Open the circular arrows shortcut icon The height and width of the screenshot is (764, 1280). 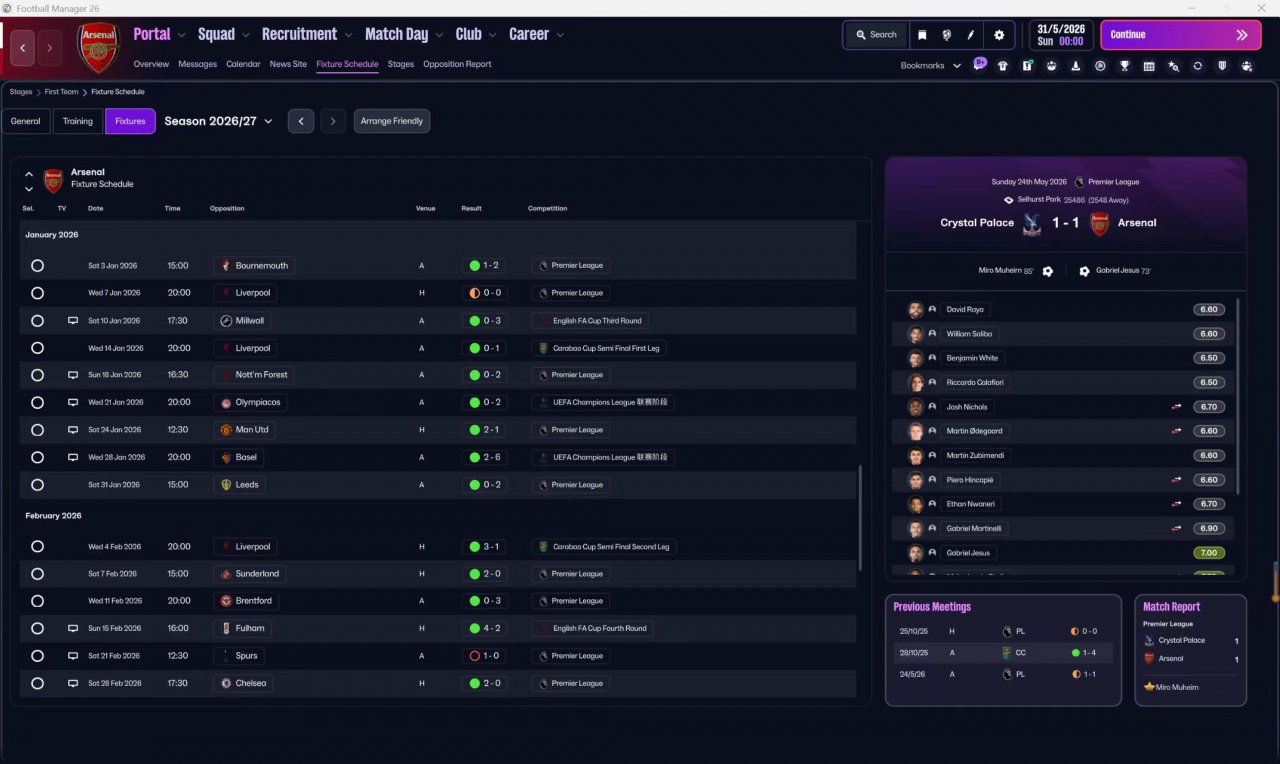[x=1197, y=66]
